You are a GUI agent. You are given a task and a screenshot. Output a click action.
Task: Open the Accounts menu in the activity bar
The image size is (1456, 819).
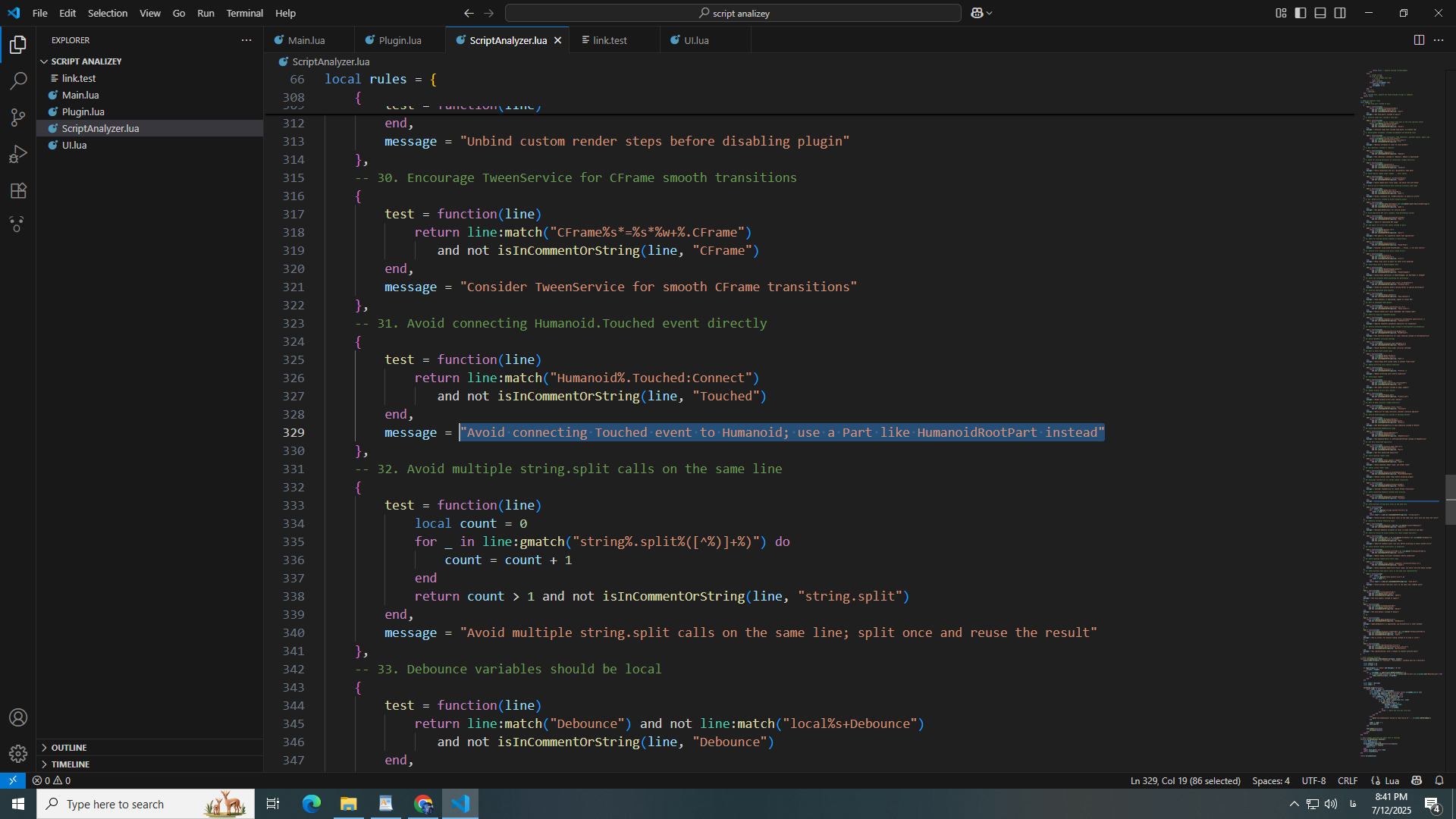click(18, 717)
